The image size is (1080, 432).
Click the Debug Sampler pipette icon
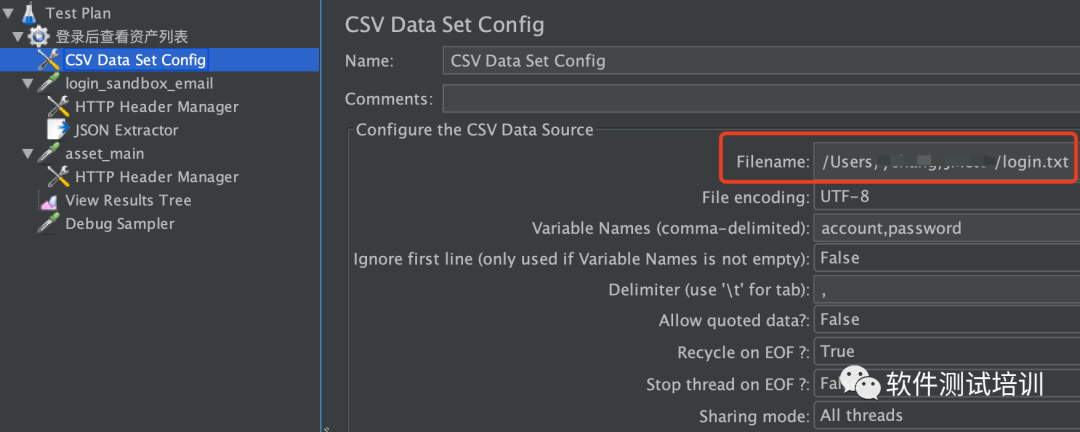point(48,224)
